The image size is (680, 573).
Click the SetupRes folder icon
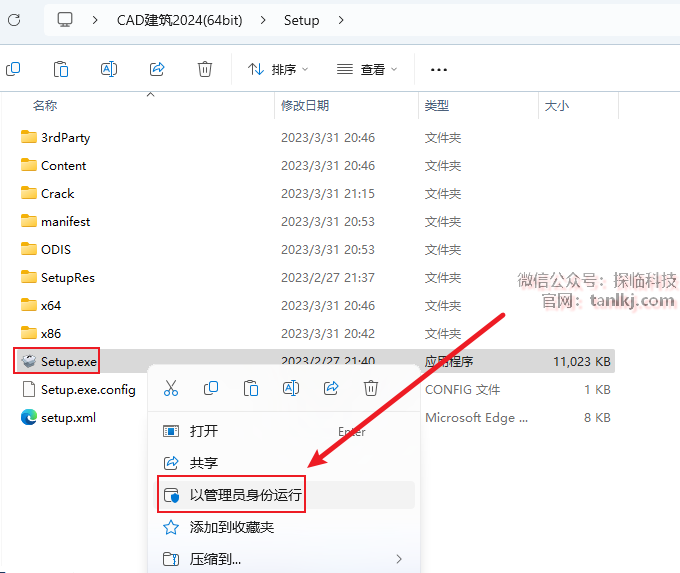(29, 277)
